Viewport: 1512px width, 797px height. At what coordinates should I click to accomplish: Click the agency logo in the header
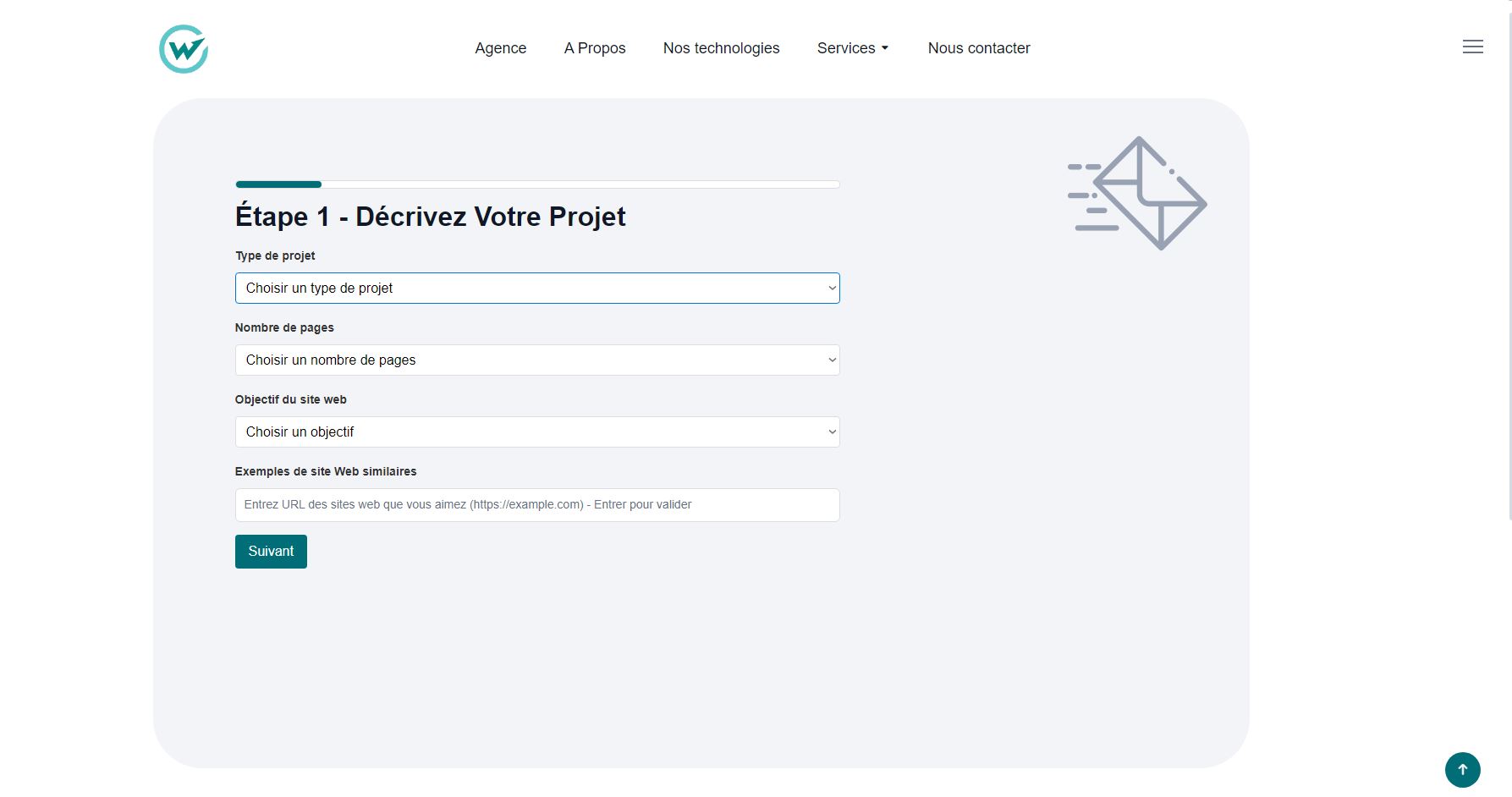coord(184,49)
